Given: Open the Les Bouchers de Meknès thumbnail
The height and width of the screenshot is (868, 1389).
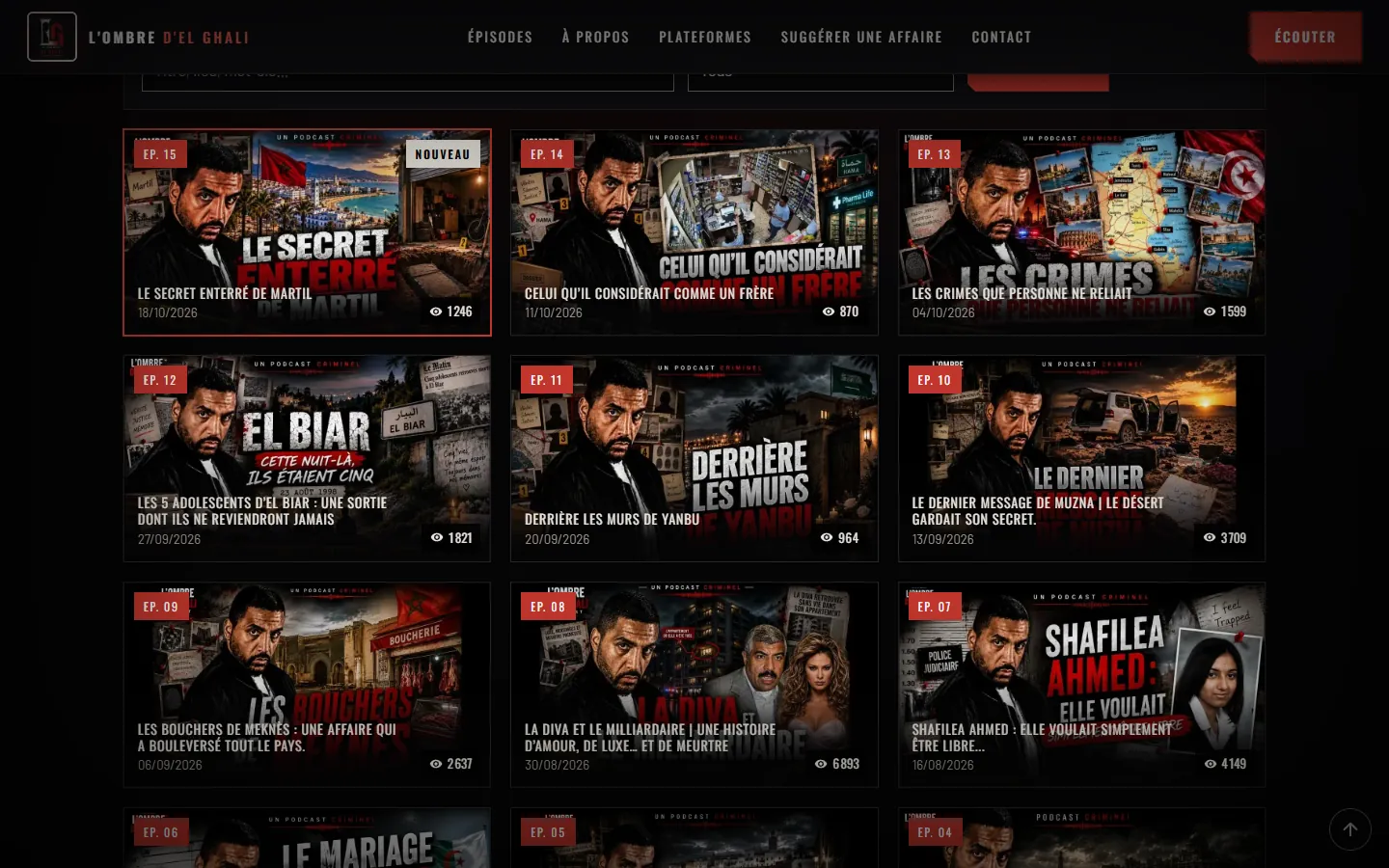Looking at the screenshot, I should (x=307, y=685).
